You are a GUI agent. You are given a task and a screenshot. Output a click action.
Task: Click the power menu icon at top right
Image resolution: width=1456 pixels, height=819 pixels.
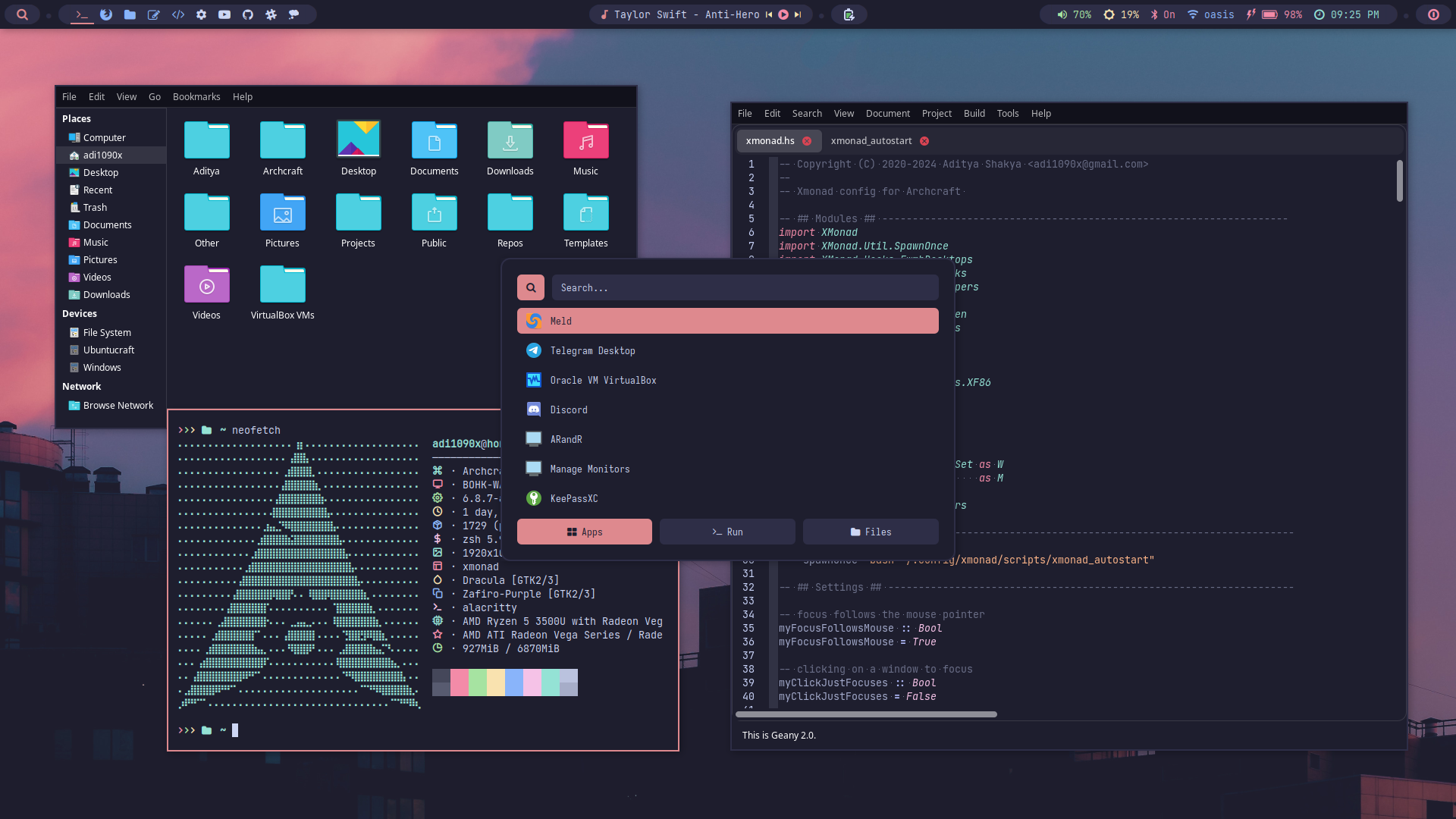[1433, 14]
